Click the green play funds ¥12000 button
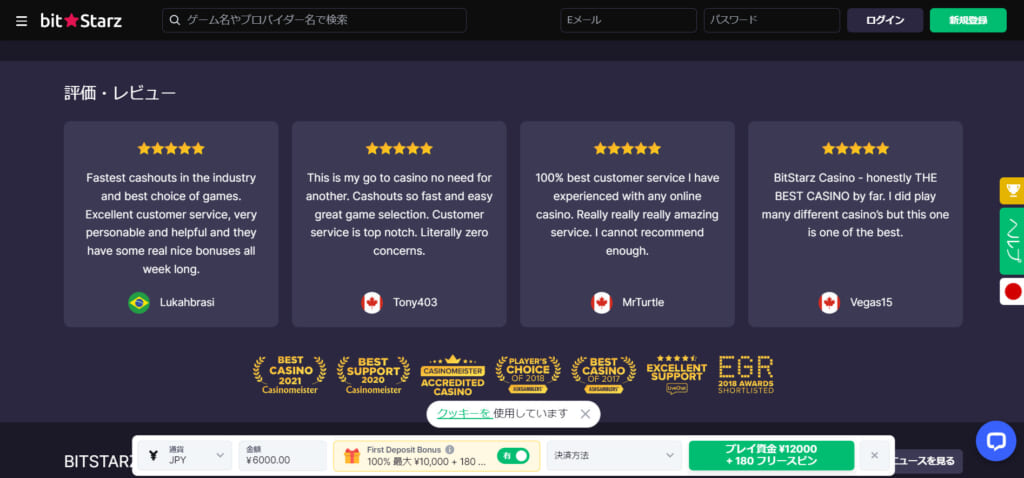Image resolution: width=1024 pixels, height=478 pixels. pos(771,456)
